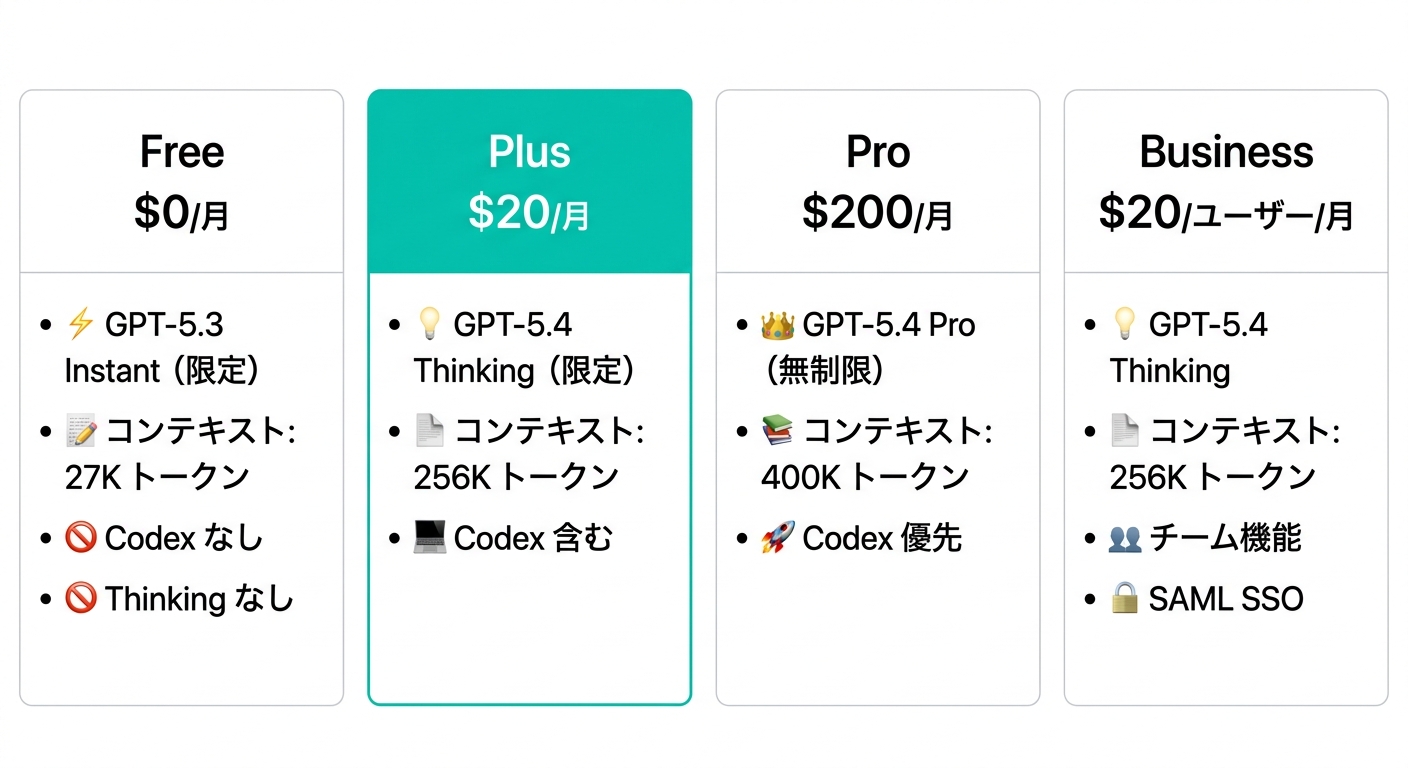Click the light bulb icon in Plus plan
1408x768 pixels.
coord(429,325)
